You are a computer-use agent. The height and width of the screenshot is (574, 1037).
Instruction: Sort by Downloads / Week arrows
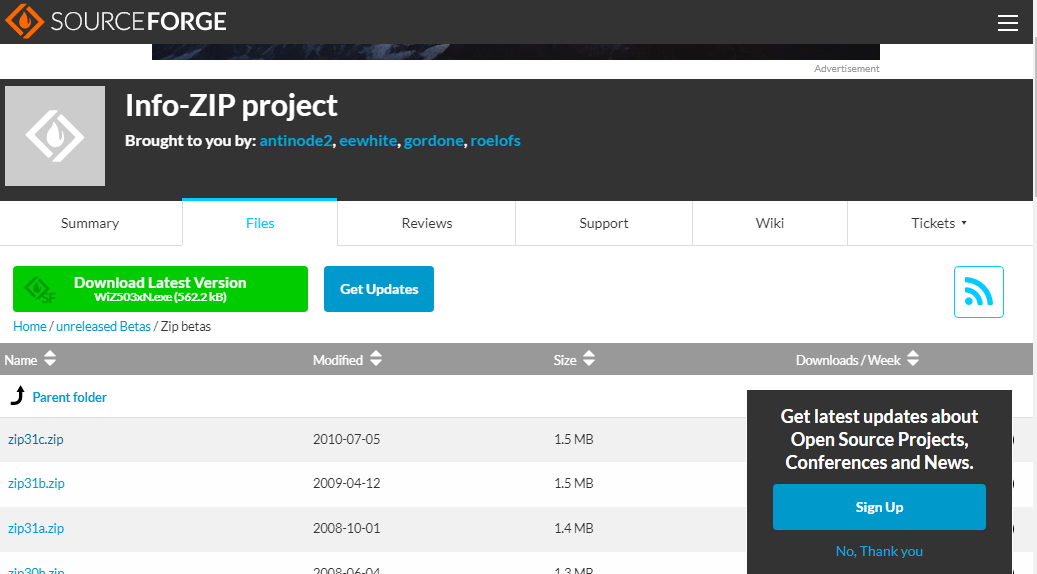pyautogui.click(x=913, y=358)
